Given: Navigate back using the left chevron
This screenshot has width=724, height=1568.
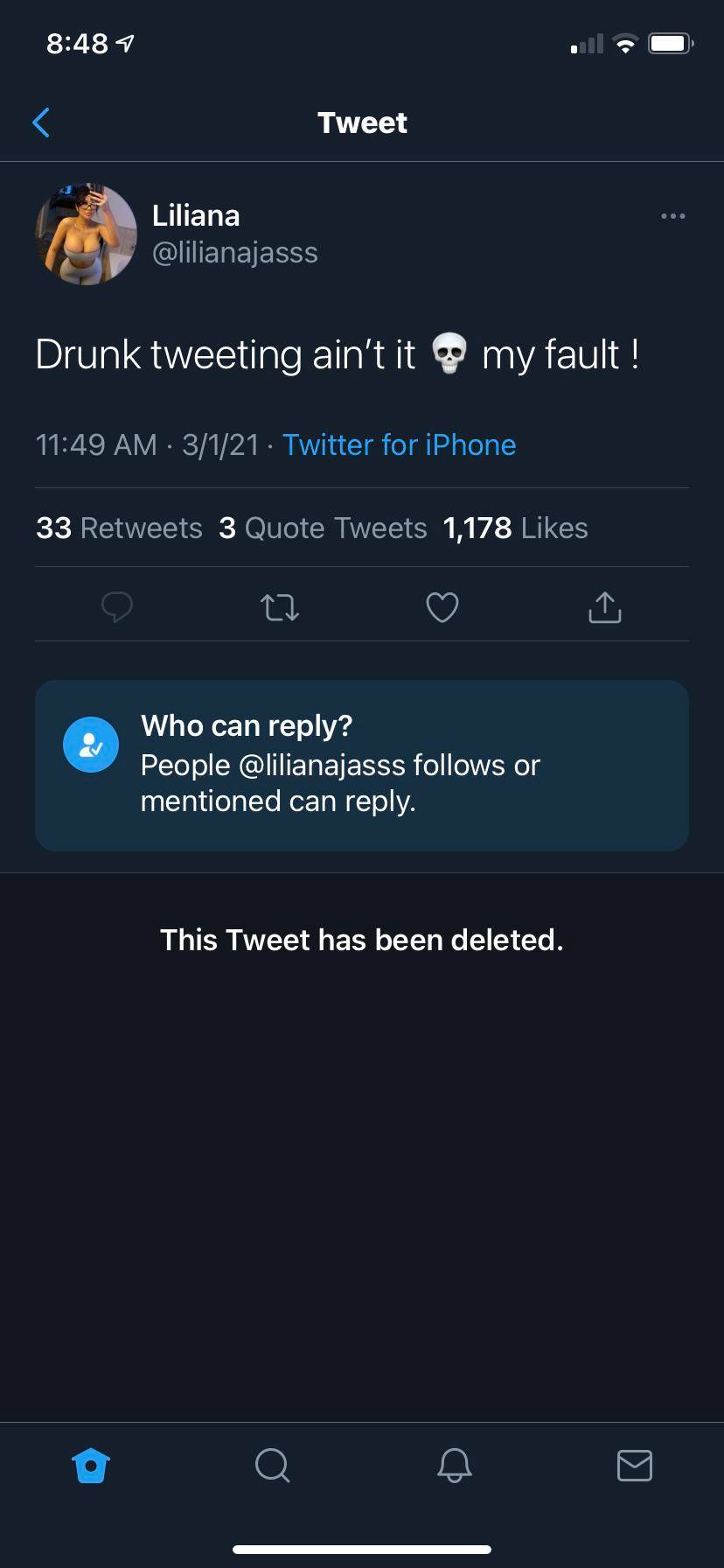Looking at the screenshot, I should click(41, 122).
